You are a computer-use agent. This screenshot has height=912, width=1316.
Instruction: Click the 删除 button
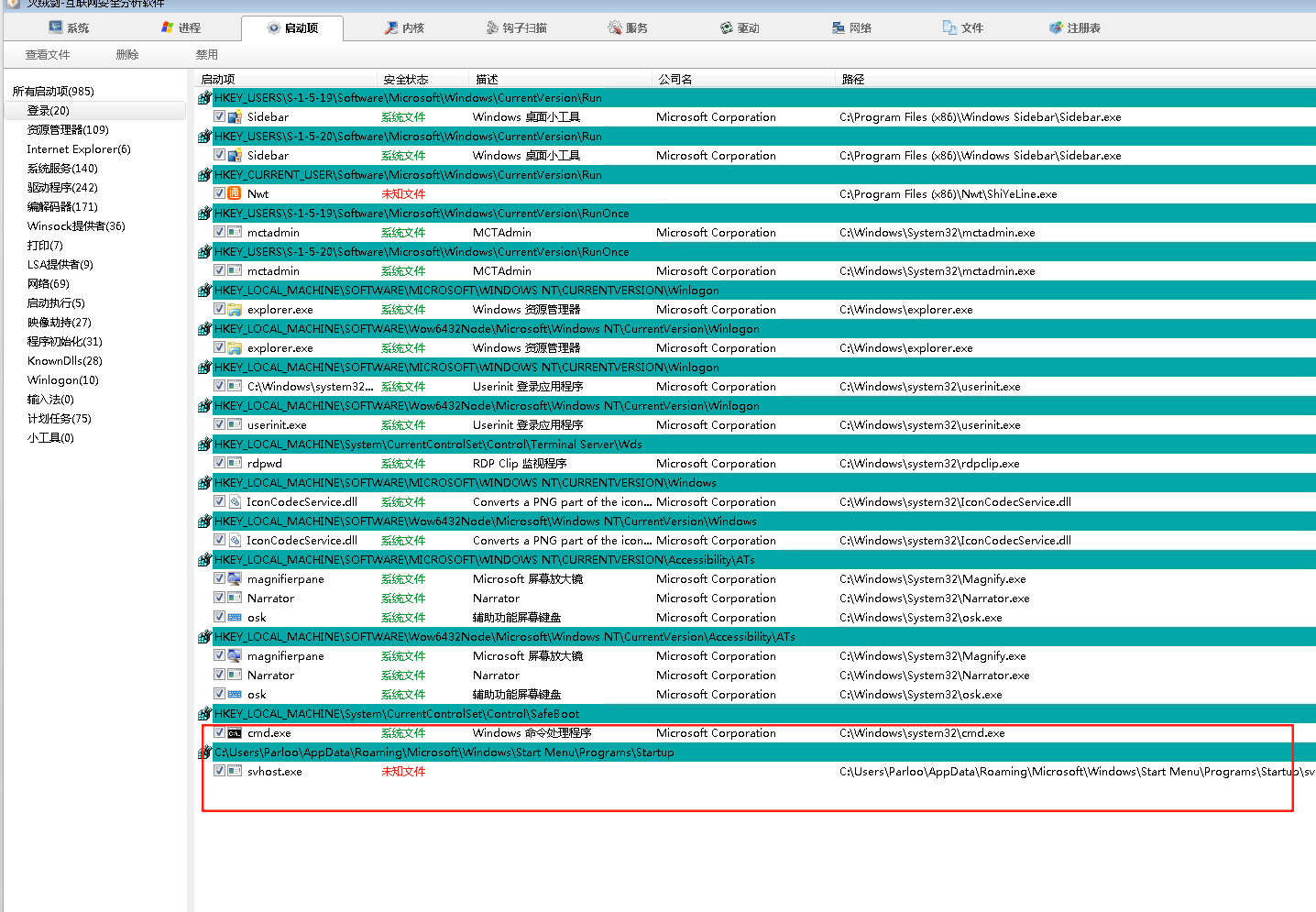(127, 55)
